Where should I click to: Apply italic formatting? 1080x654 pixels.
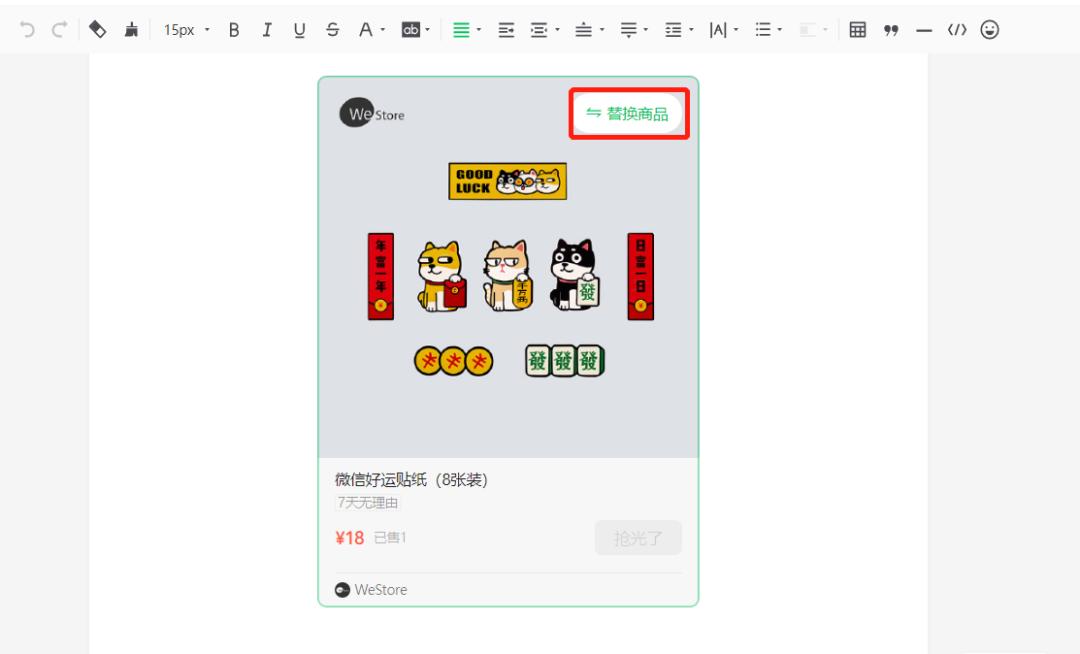tap(267, 30)
